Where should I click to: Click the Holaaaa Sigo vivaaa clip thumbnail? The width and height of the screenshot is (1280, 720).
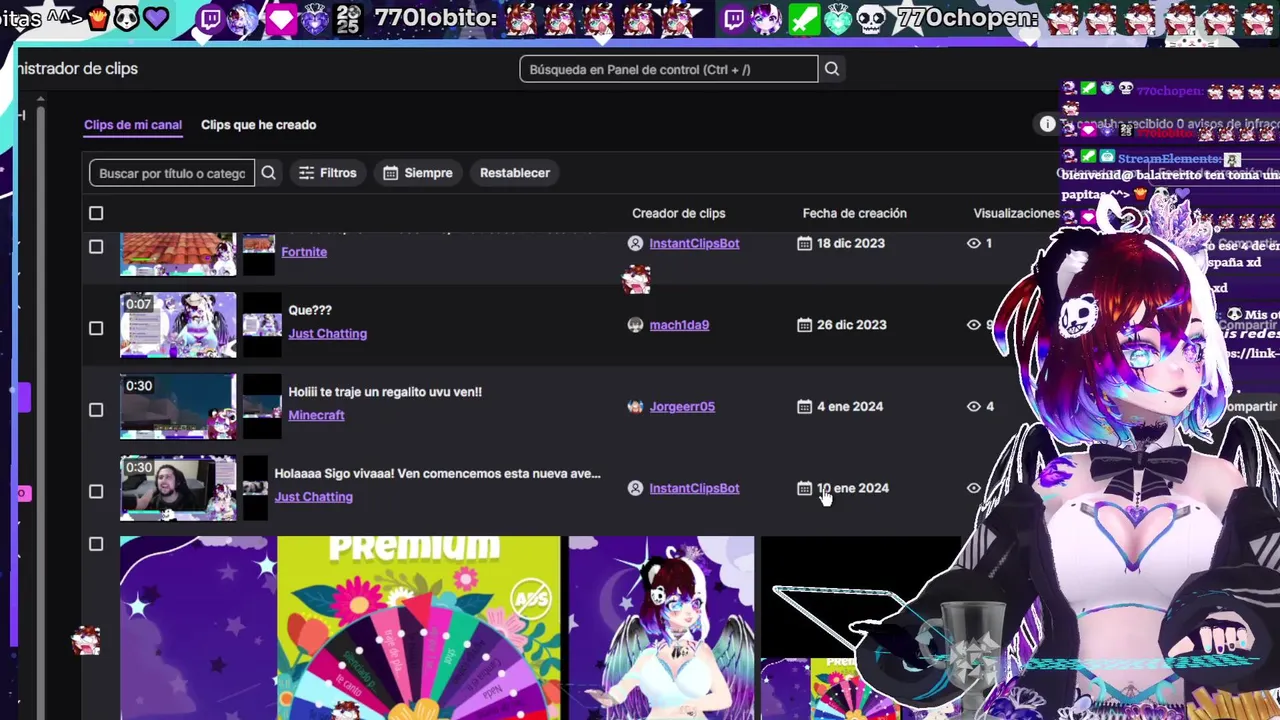pos(178,488)
